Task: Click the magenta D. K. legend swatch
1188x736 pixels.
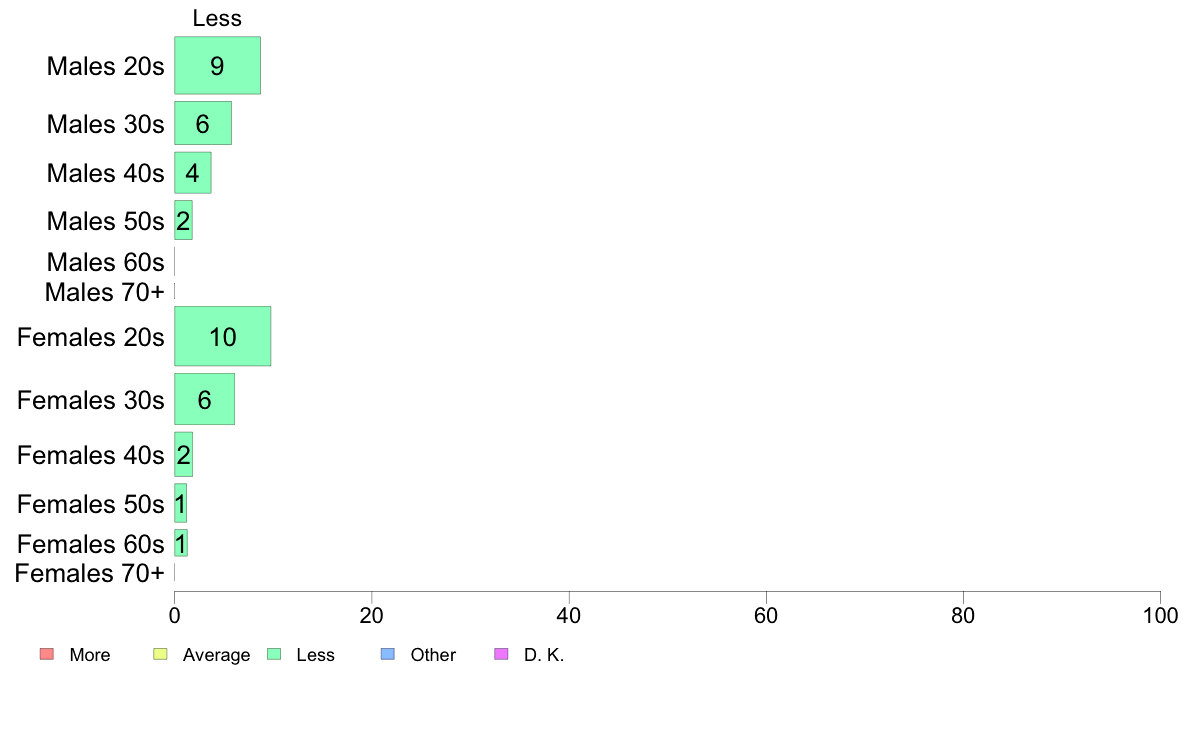Action: click(x=502, y=654)
